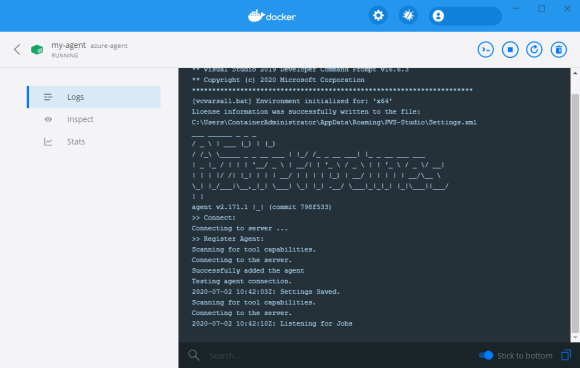Open the user account menu
This screenshot has height=368, width=580.
coord(465,16)
